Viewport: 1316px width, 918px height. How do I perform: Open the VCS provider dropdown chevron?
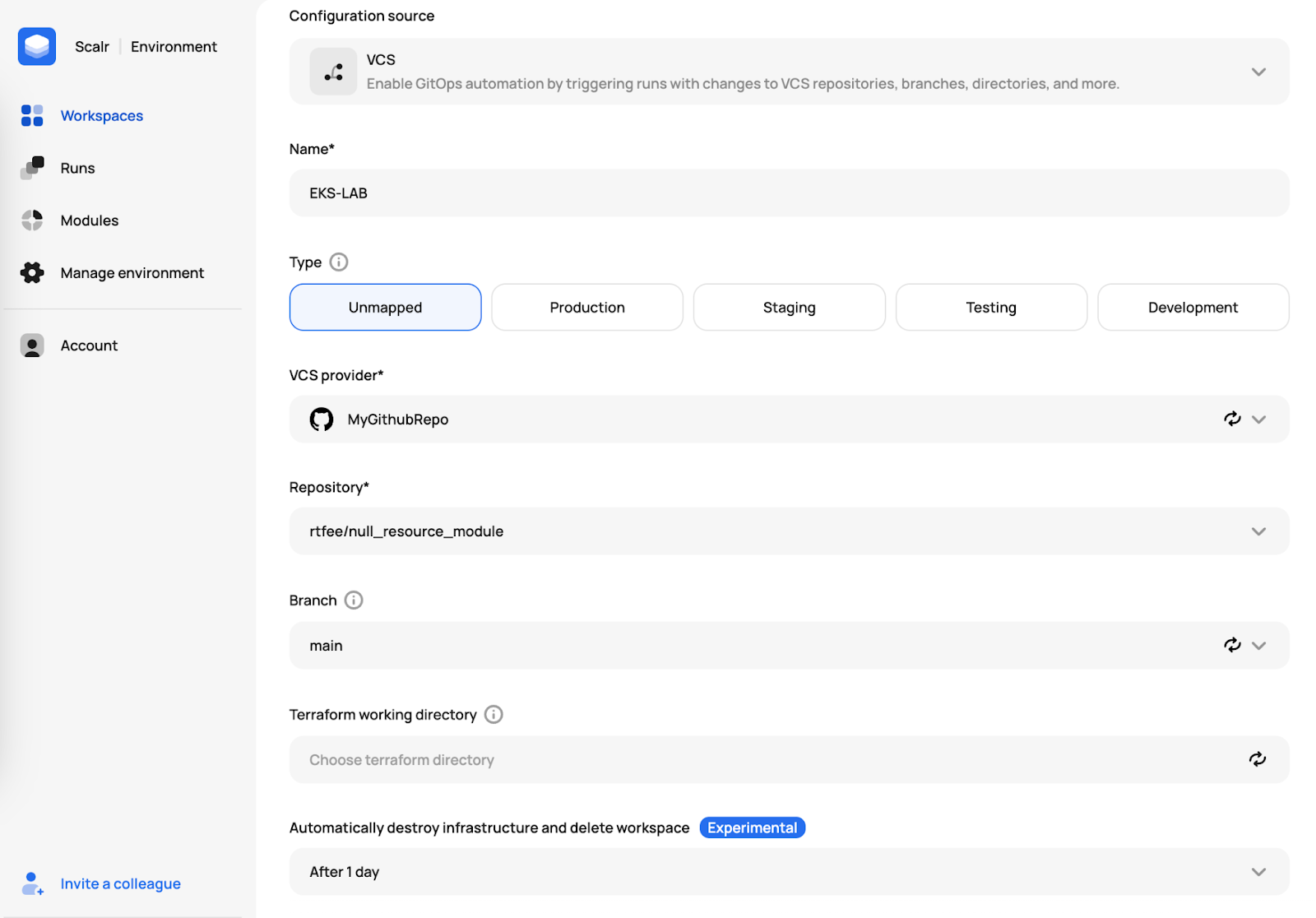click(1258, 420)
